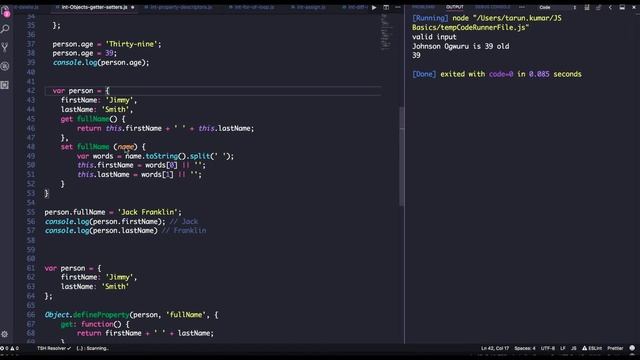Open the Explorer view in activity bar
The image size is (640, 360).
click(x=5, y=11)
